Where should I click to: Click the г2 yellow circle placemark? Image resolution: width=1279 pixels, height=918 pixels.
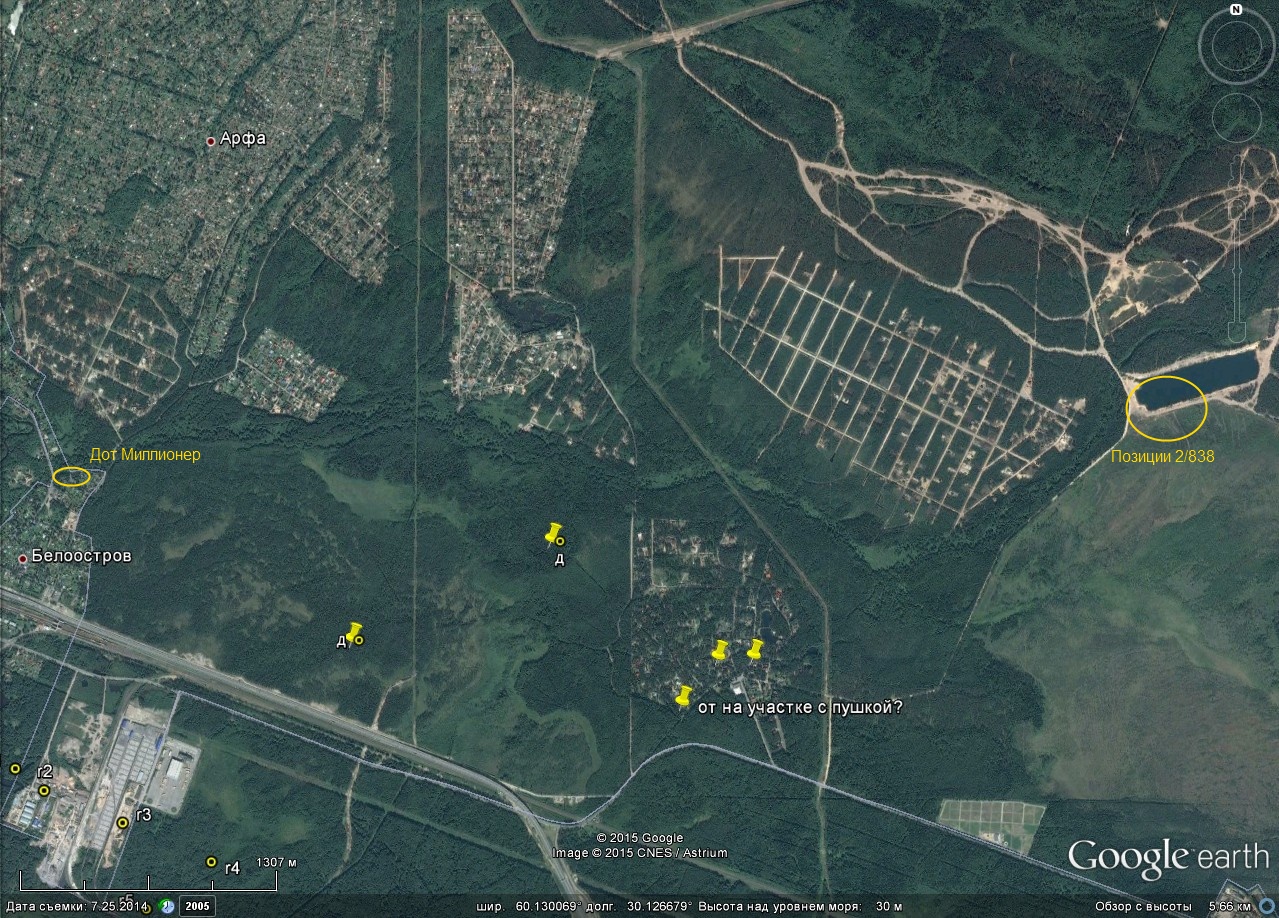point(44,790)
